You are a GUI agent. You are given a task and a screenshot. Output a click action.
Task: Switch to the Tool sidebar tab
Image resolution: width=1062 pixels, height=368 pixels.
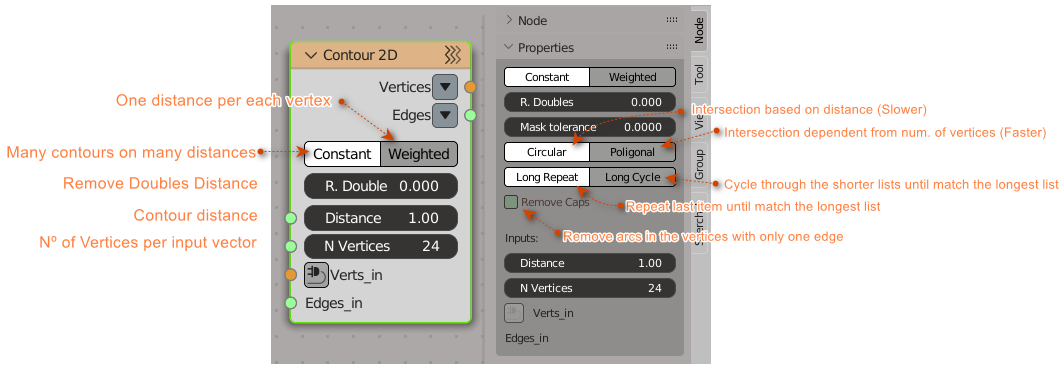(x=698, y=75)
